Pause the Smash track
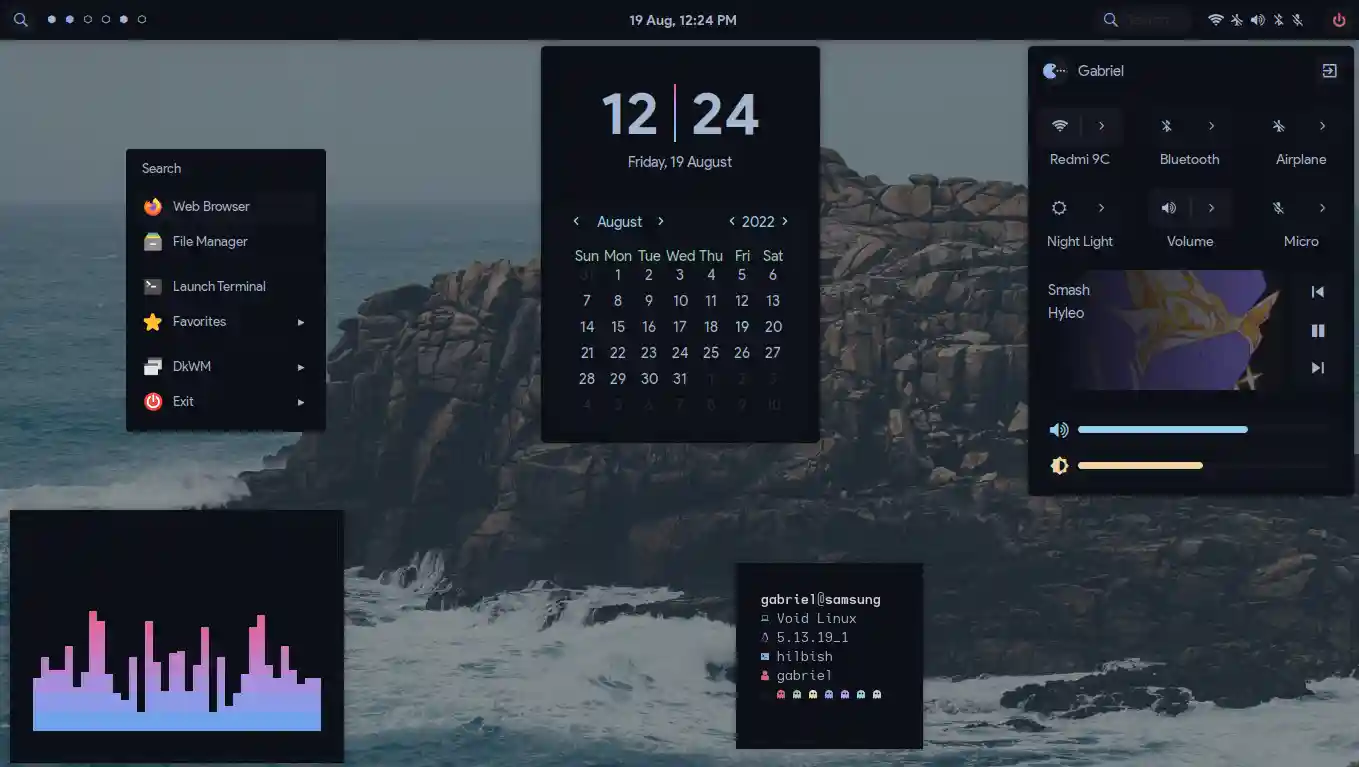This screenshot has width=1359, height=767. pyautogui.click(x=1318, y=330)
